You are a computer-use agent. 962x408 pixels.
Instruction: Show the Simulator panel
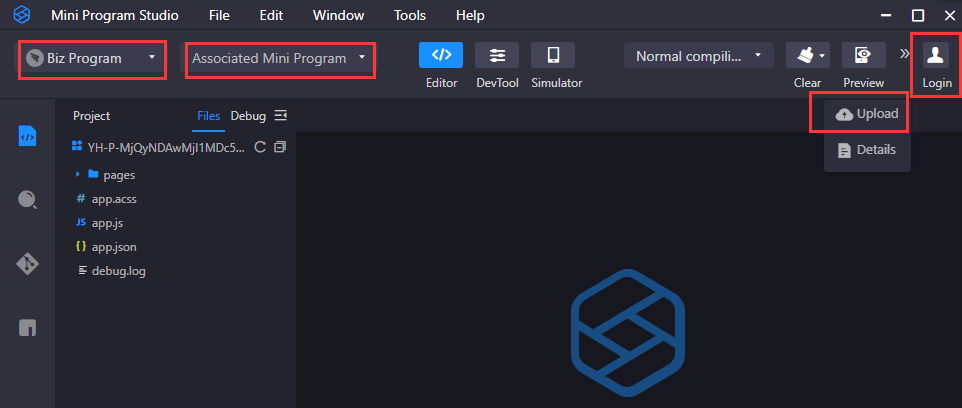coord(553,56)
